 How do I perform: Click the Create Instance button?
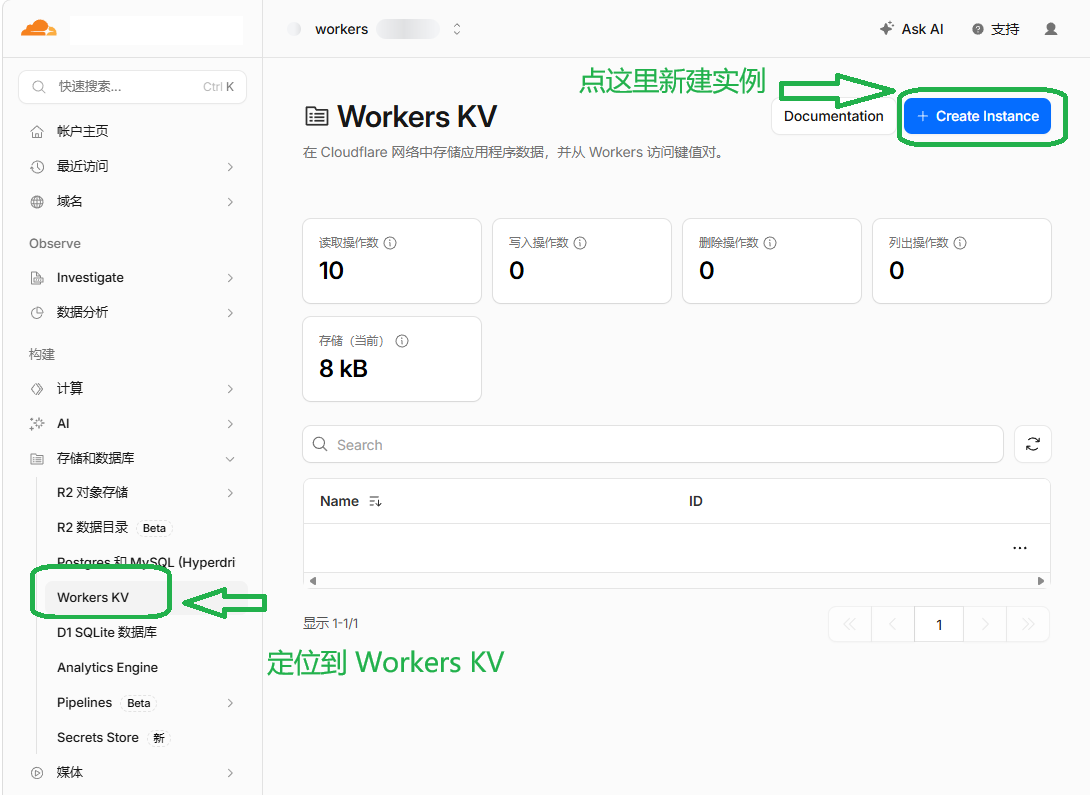tap(977, 116)
